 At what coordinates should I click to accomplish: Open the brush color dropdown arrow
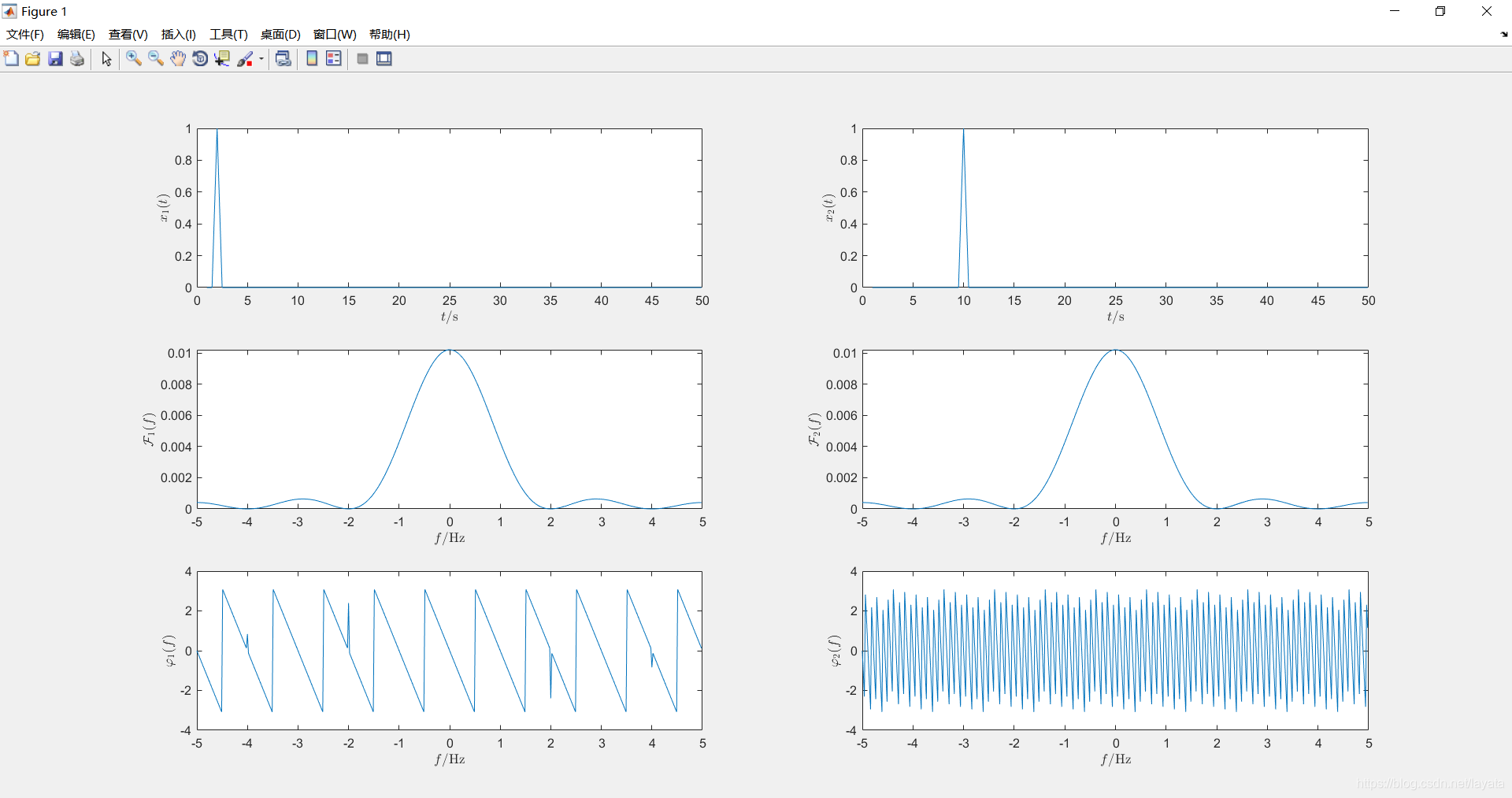point(261,59)
